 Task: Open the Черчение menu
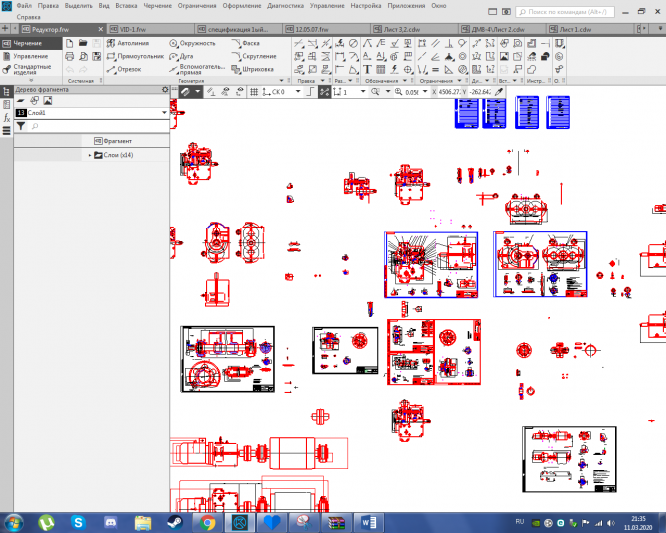click(158, 6)
